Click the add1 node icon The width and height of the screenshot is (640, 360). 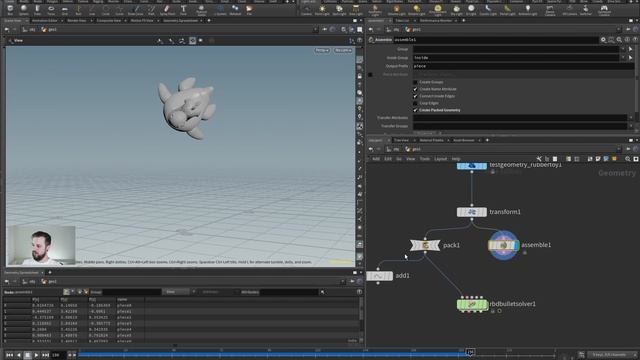click(x=379, y=276)
